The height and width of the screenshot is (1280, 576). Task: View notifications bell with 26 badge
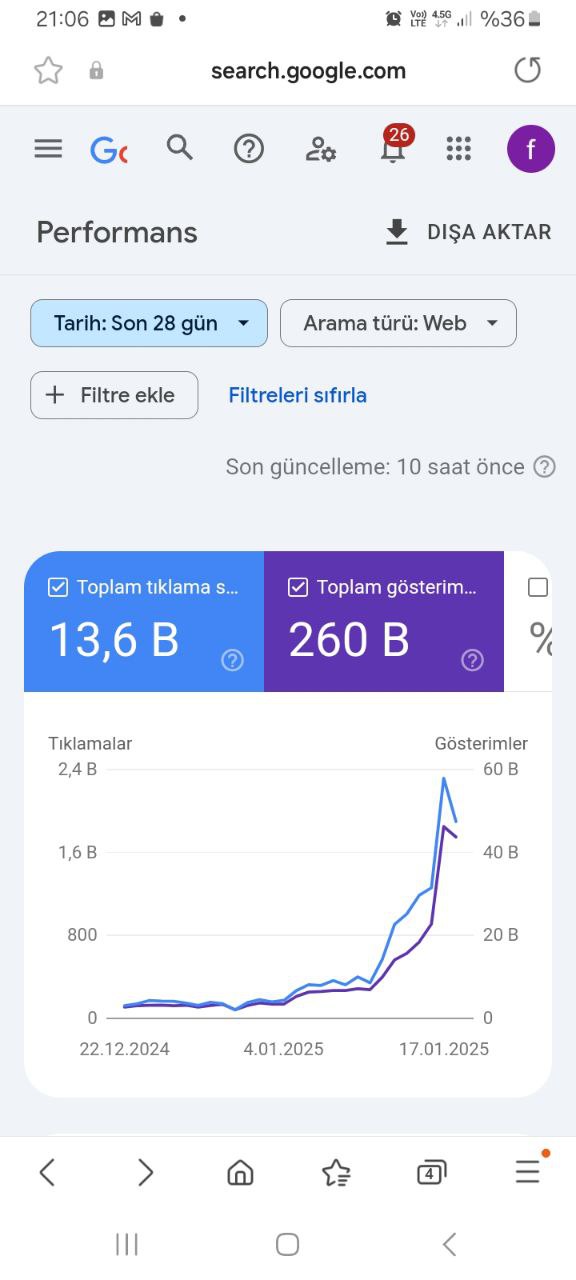[394, 145]
